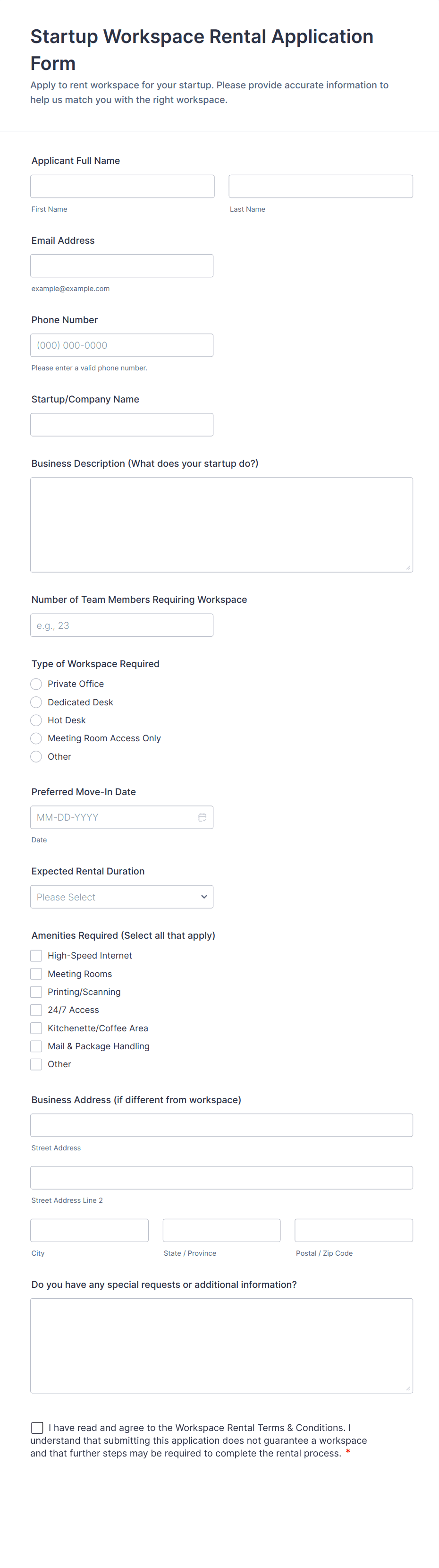Screen dimensions: 439x1568
Task: Check Mail & Package Handling amenity
Action: [36, 1046]
